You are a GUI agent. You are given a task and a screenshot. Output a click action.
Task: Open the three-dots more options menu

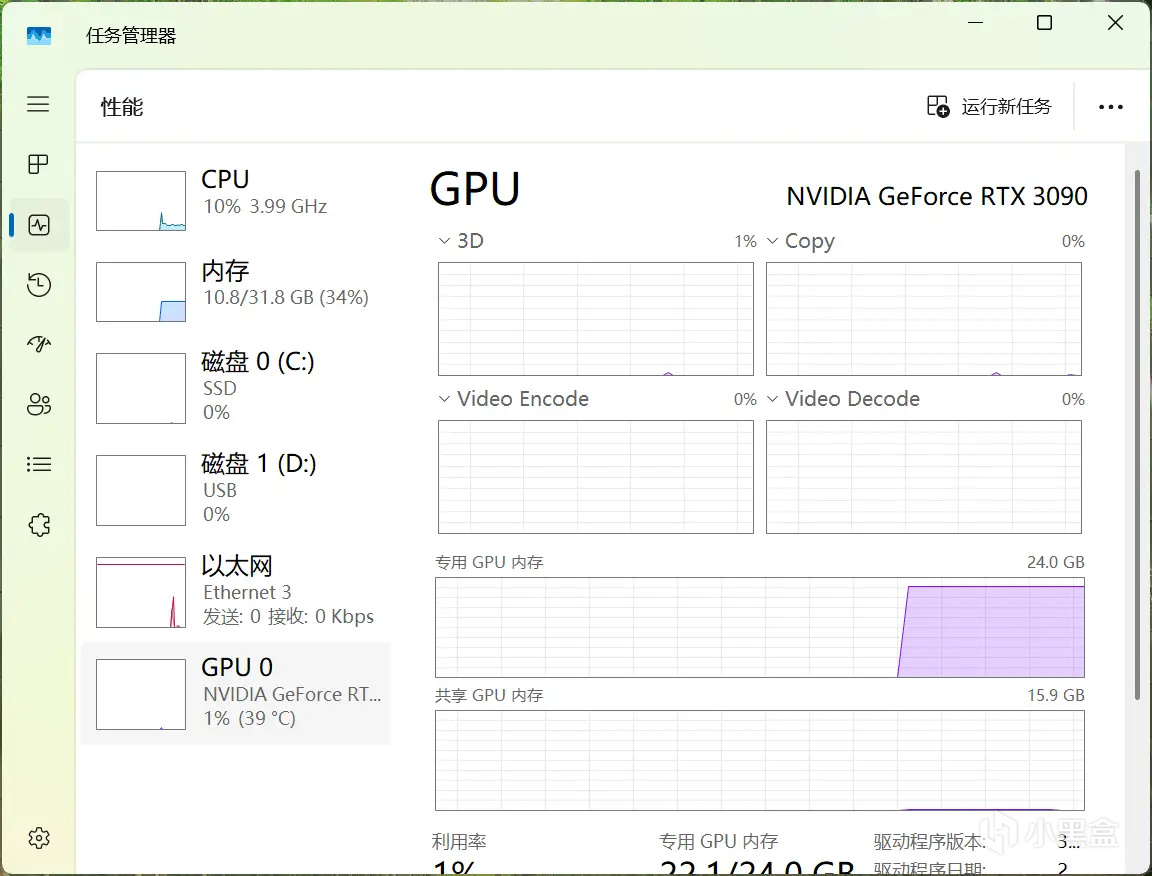(x=1110, y=107)
